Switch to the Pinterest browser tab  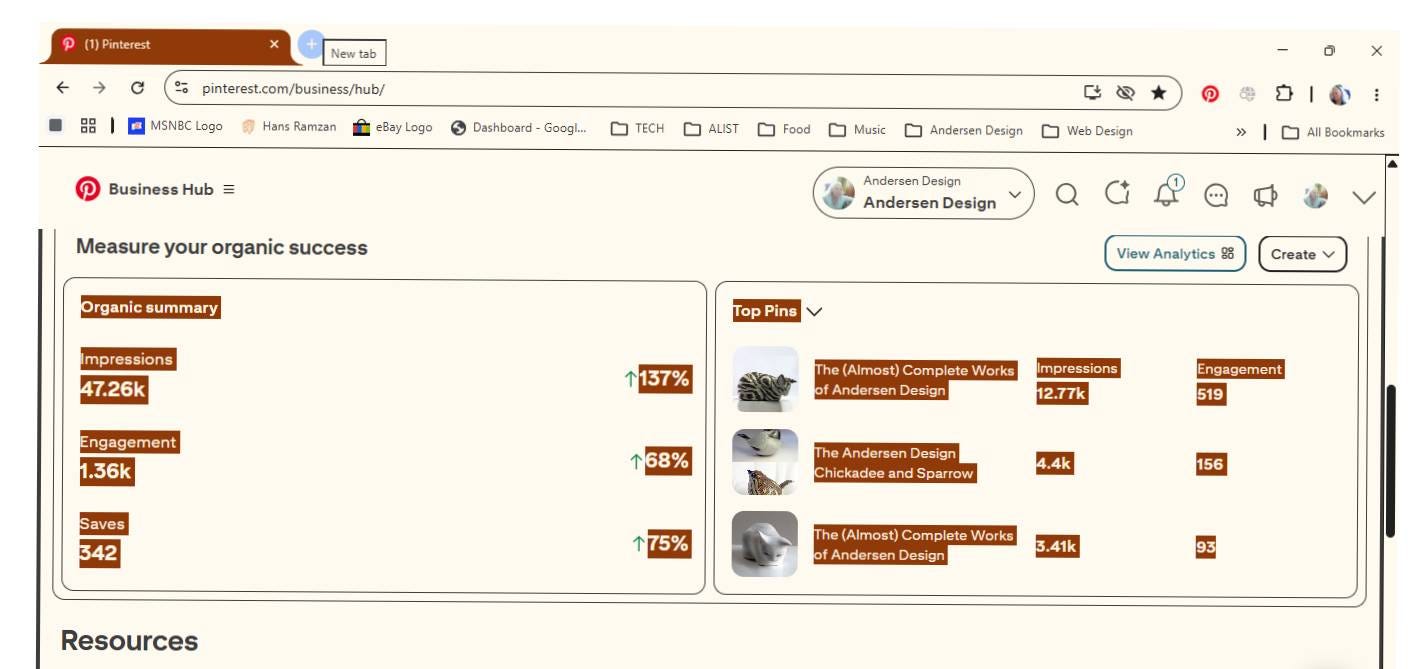point(167,45)
